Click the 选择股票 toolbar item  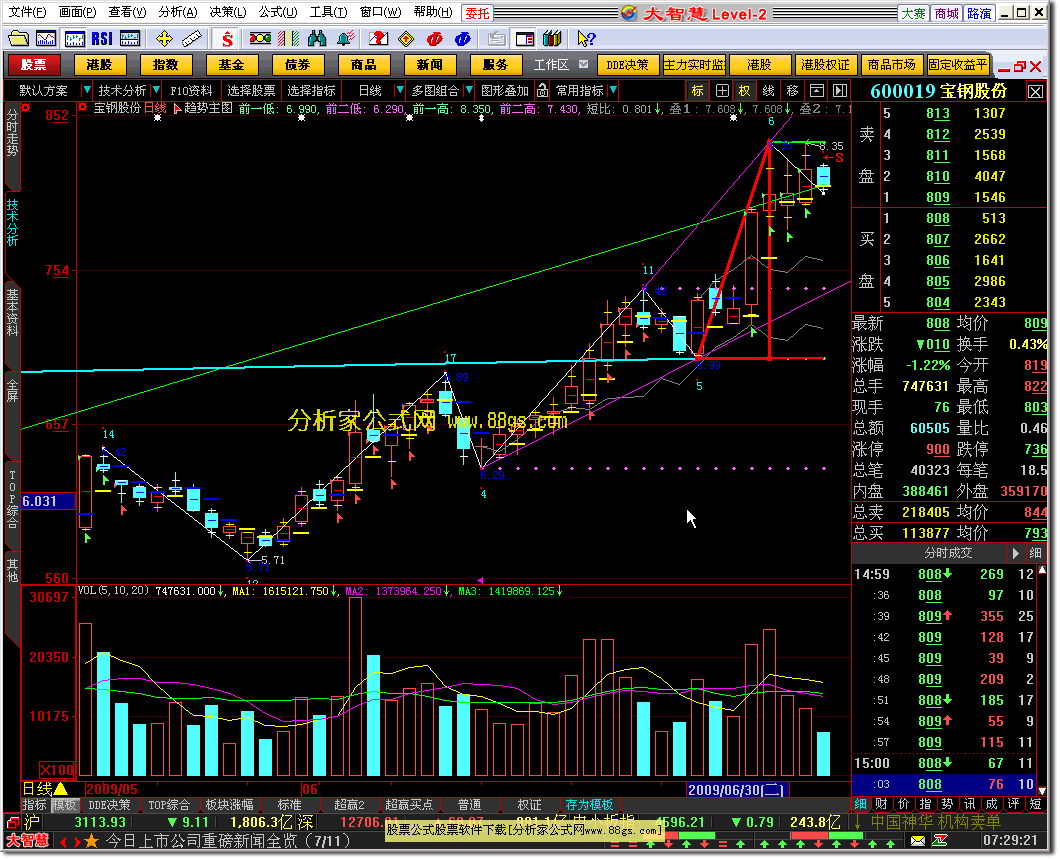tap(251, 90)
